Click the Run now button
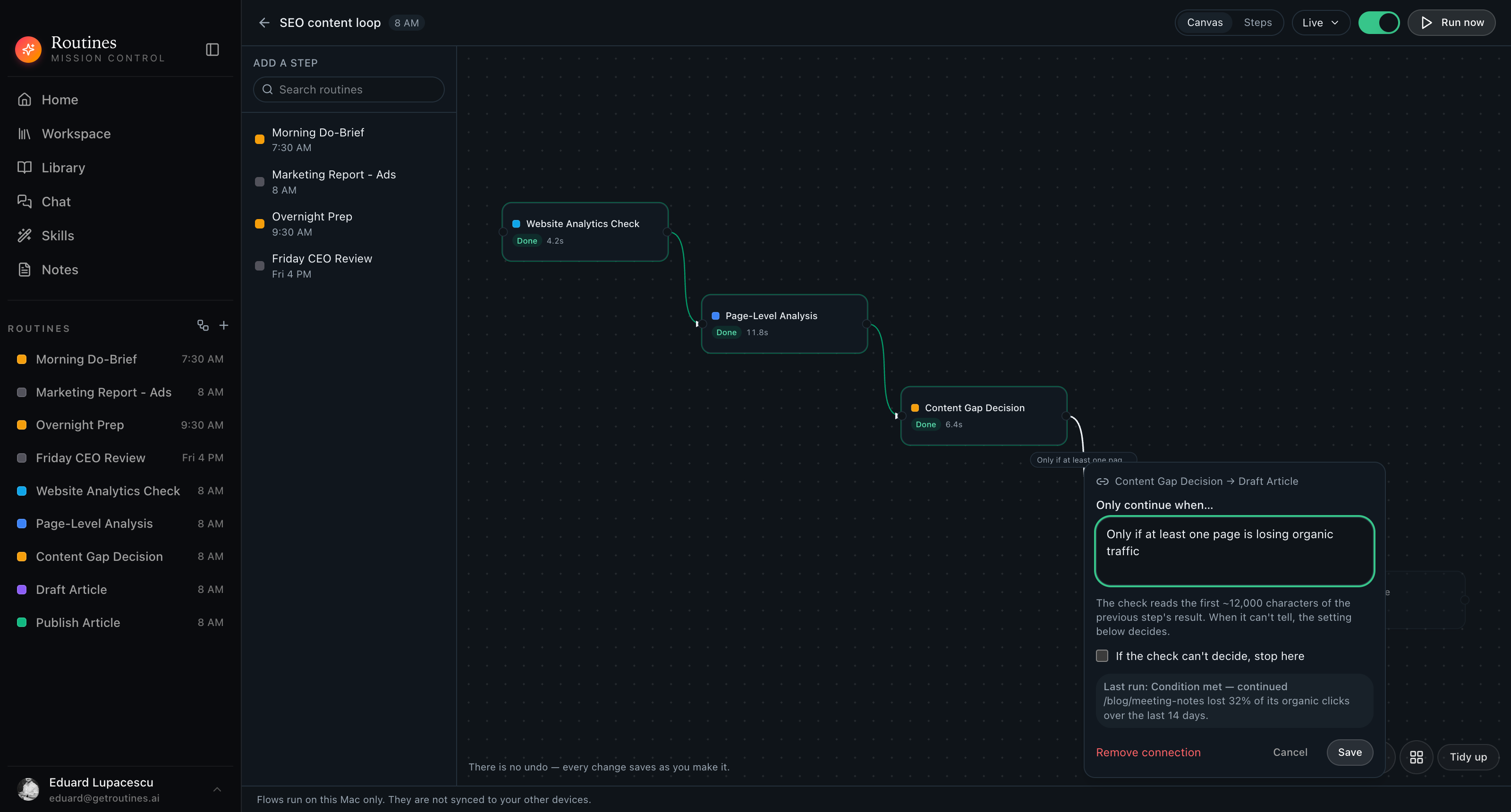Screen dimensions: 1511x812 pos(1451,23)
